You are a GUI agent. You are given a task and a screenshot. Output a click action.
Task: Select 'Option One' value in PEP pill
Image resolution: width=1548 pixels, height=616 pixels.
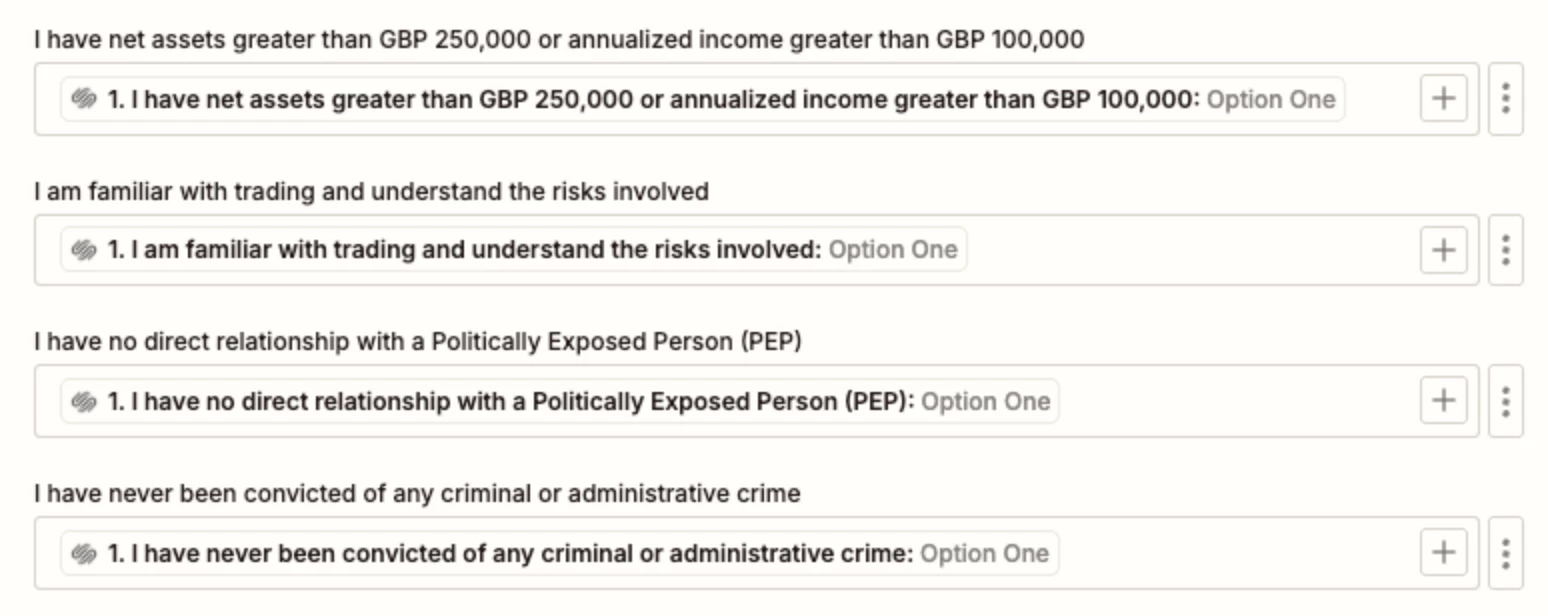pyautogui.click(x=985, y=402)
